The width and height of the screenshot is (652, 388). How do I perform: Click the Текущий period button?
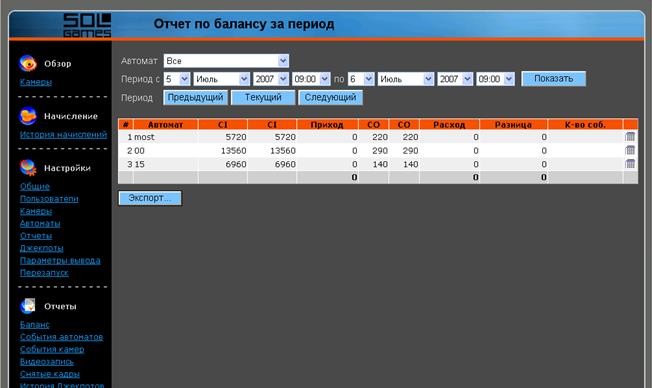263,97
